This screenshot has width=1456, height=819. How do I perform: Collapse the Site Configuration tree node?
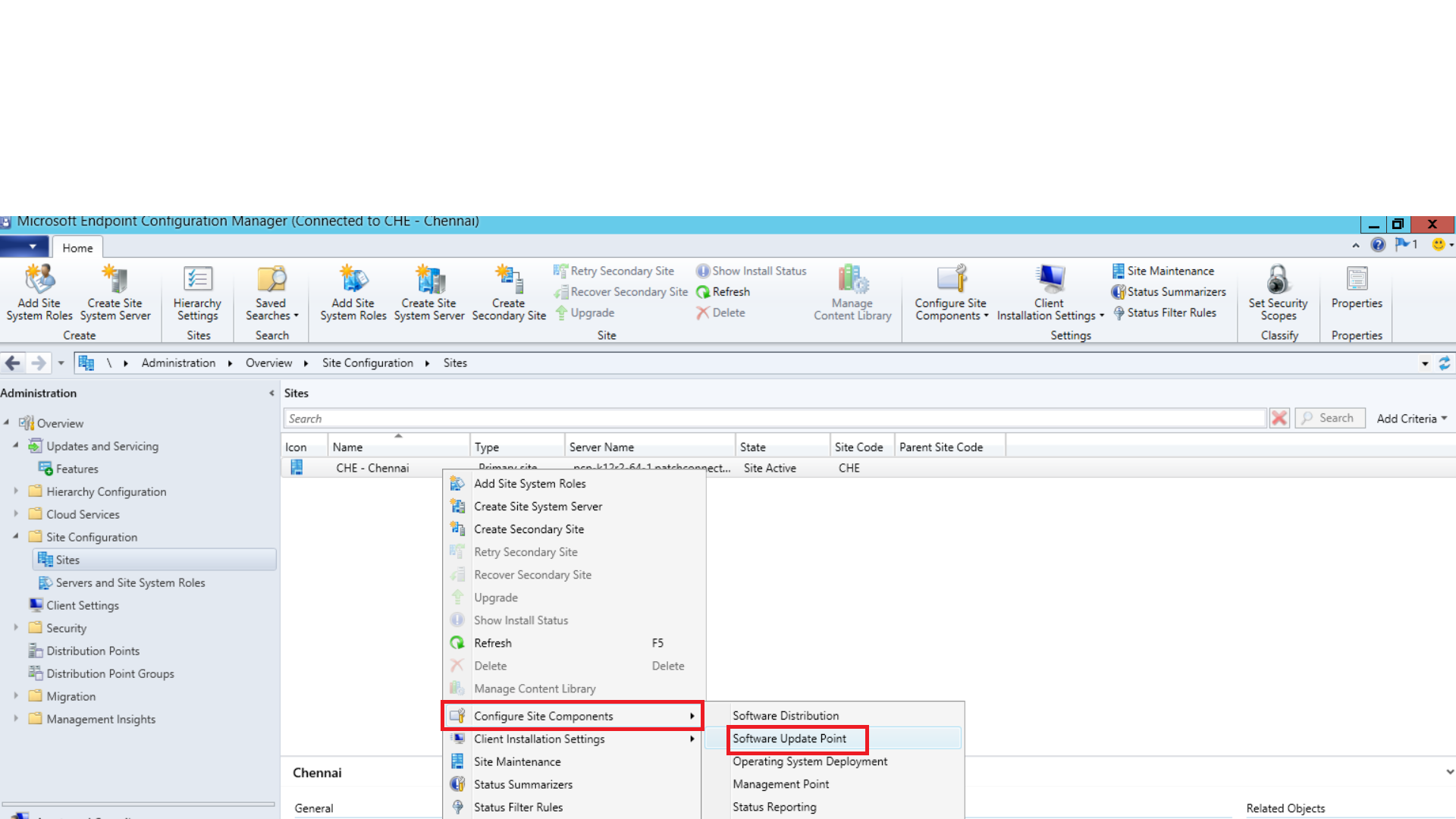tap(16, 536)
